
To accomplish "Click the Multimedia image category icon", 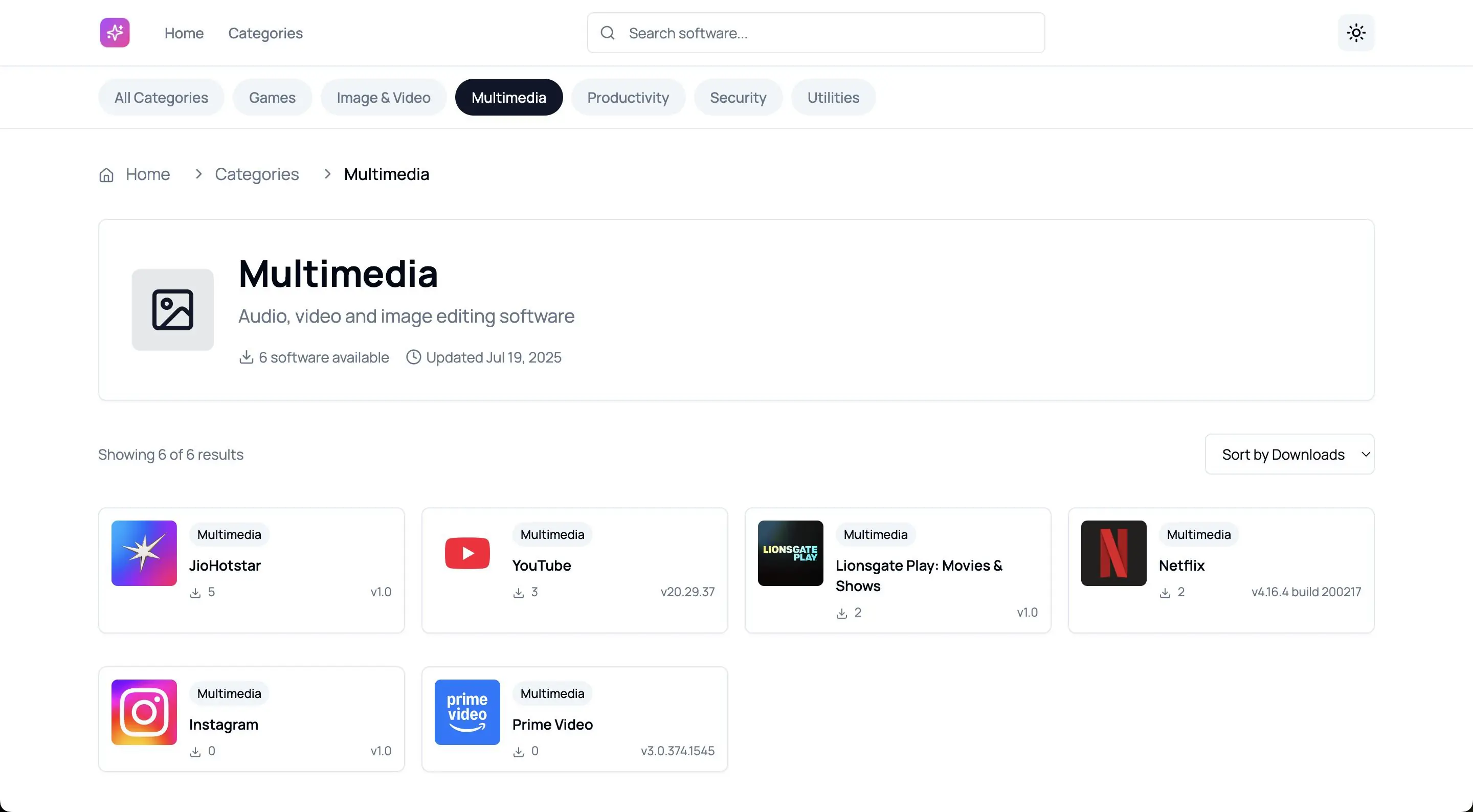I will (173, 309).
